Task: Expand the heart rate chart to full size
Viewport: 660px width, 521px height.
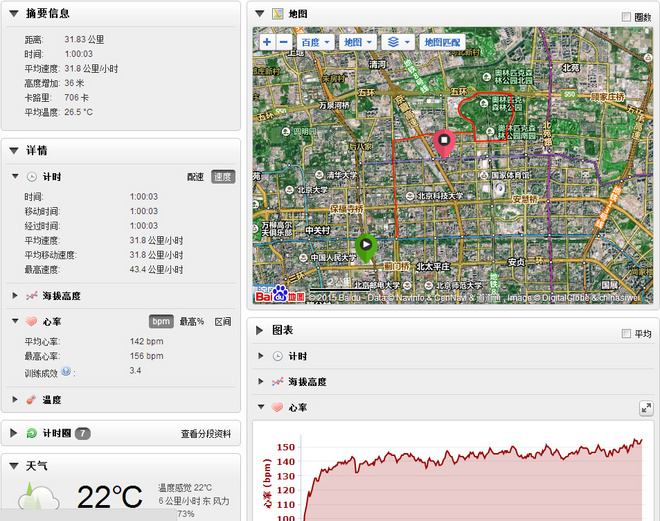Action: tap(646, 408)
